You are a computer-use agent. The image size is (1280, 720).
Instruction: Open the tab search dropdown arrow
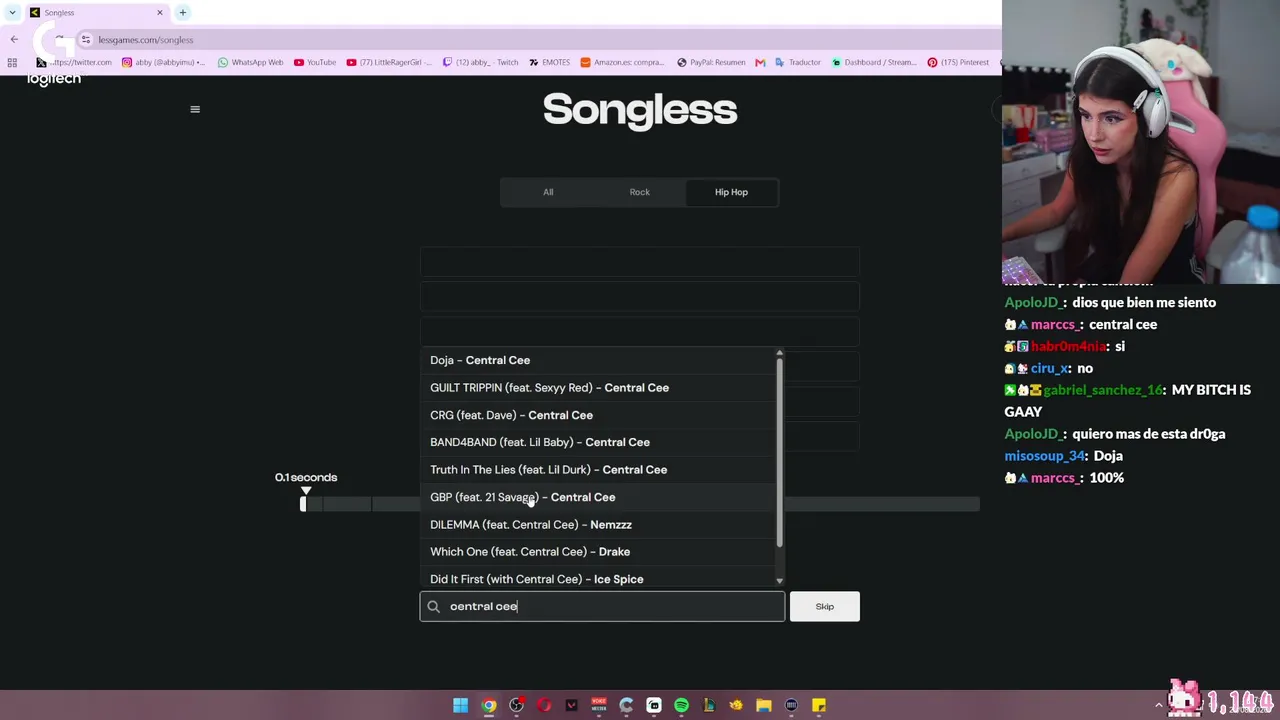click(12, 12)
